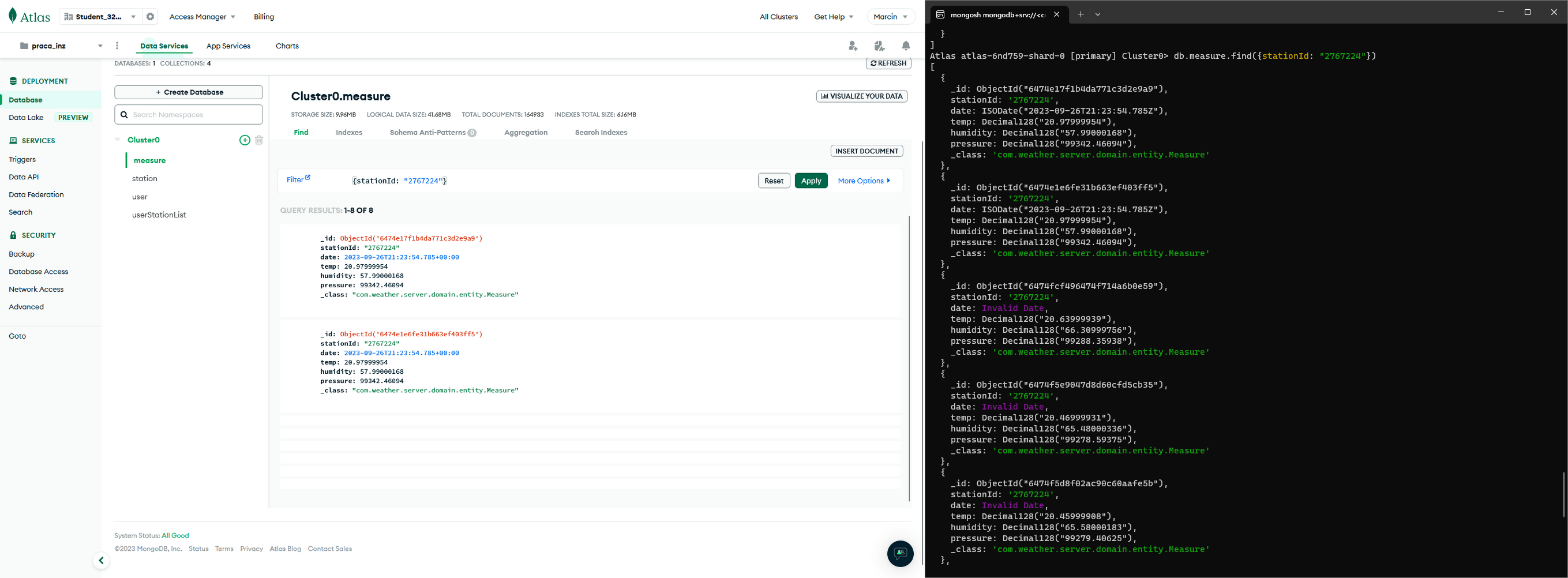1568x578 pixels.
Task: Click the add collection plus icon
Action: point(245,140)
